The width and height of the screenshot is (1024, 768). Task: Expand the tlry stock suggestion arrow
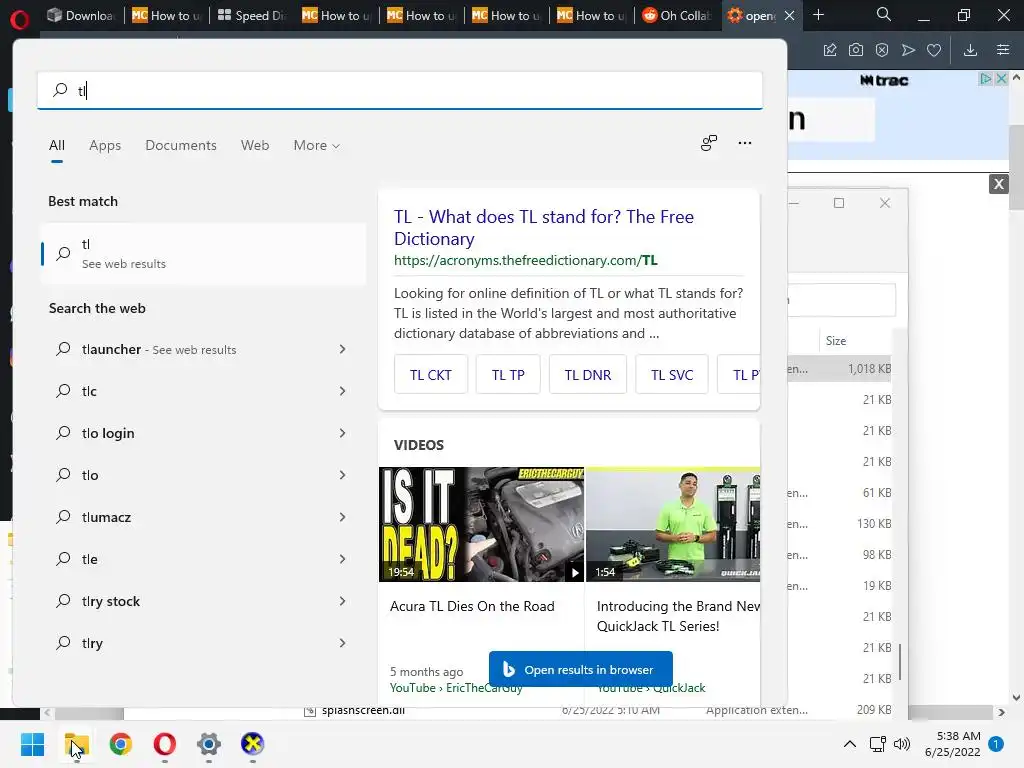(x=342, y=601)
